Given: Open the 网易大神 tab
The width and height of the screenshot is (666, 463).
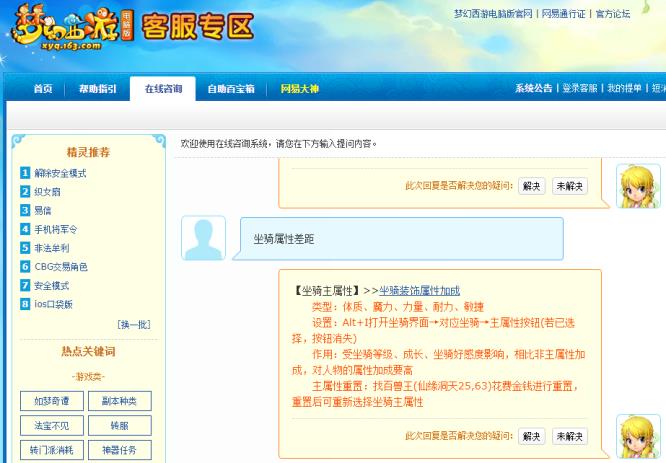Looking at the screenshot, I should pos(300,88).
